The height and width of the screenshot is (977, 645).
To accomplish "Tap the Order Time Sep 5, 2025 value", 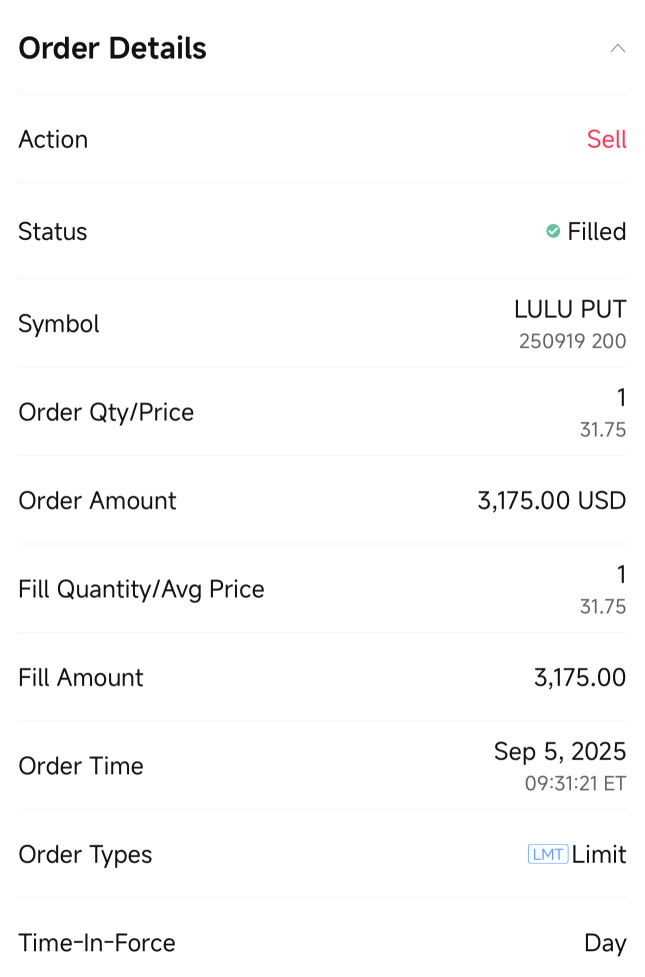I will 559,752.
